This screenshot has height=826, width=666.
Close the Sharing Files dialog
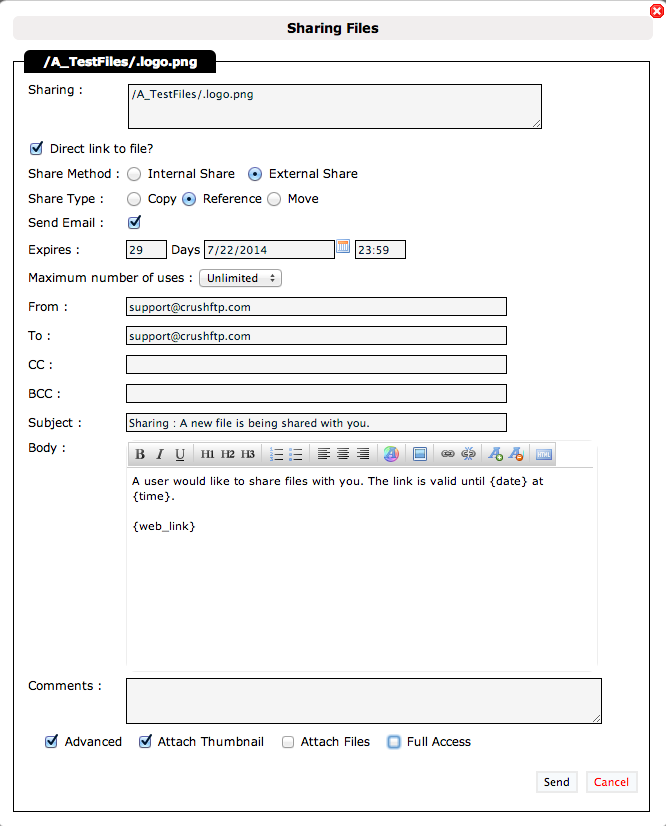(x=657, y=11)
